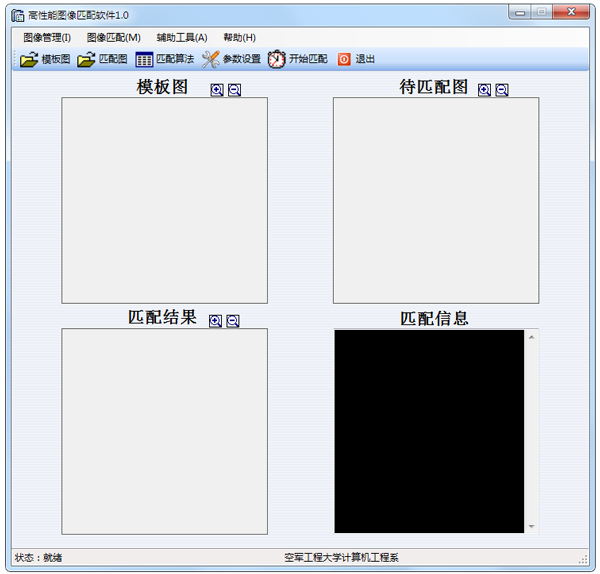
Task: Zoom out on the 模板图 panel
Action: pyautogui.click(x=234, y=90)
